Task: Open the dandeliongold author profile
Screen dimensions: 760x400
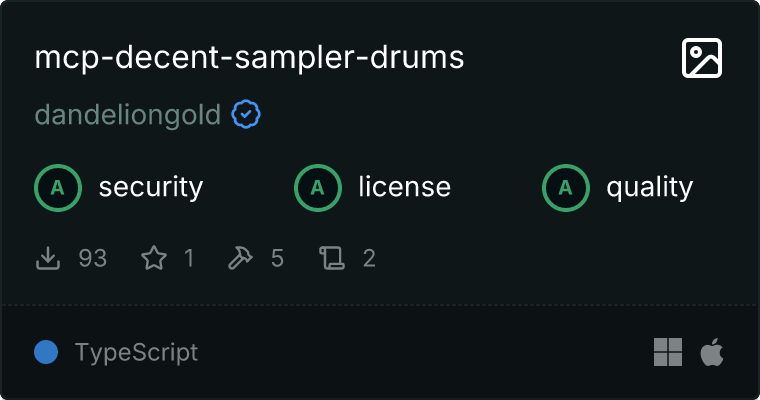Action: coord(128,115)
